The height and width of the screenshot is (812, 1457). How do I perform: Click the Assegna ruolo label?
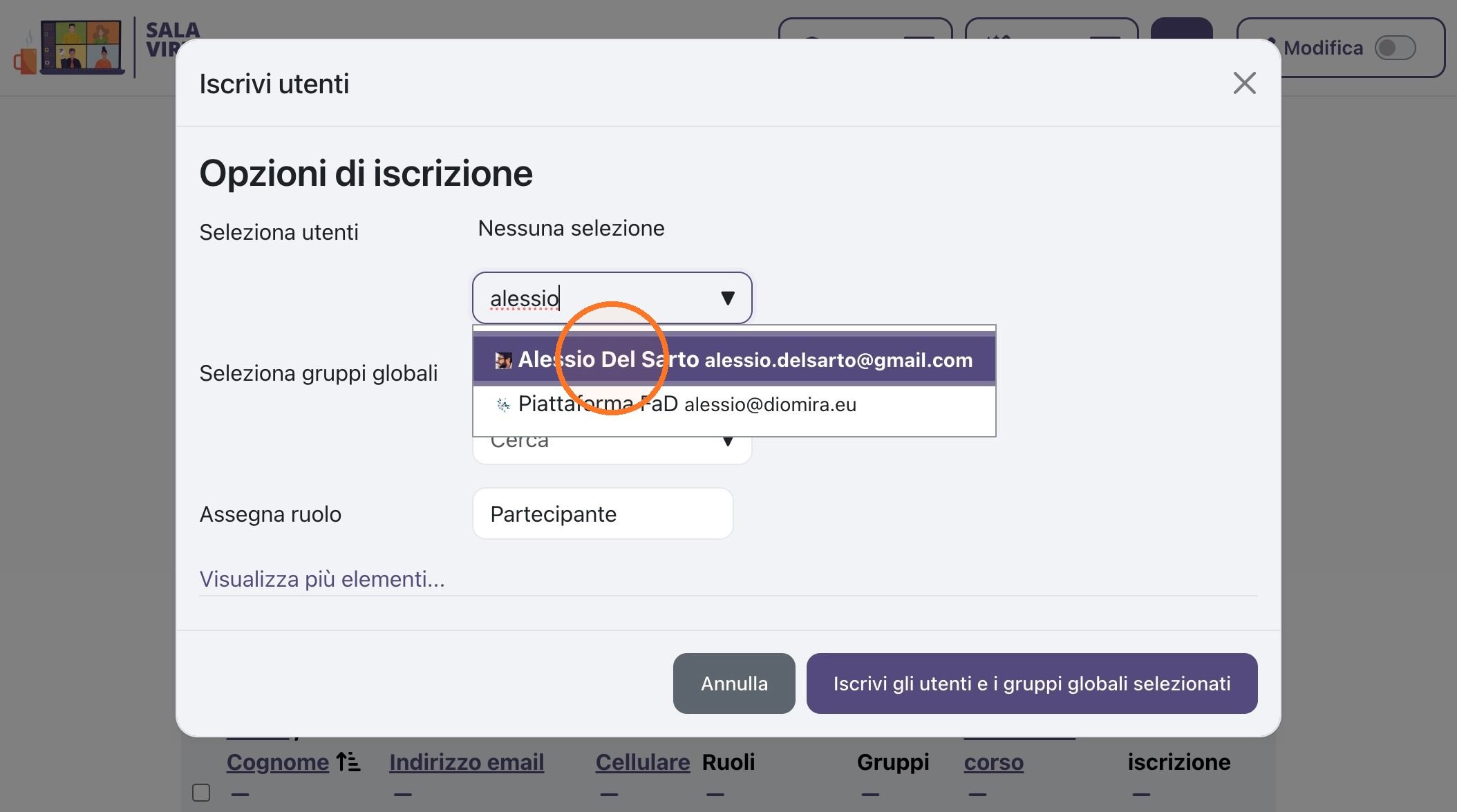pyautogui.click(x=270, y=514)
